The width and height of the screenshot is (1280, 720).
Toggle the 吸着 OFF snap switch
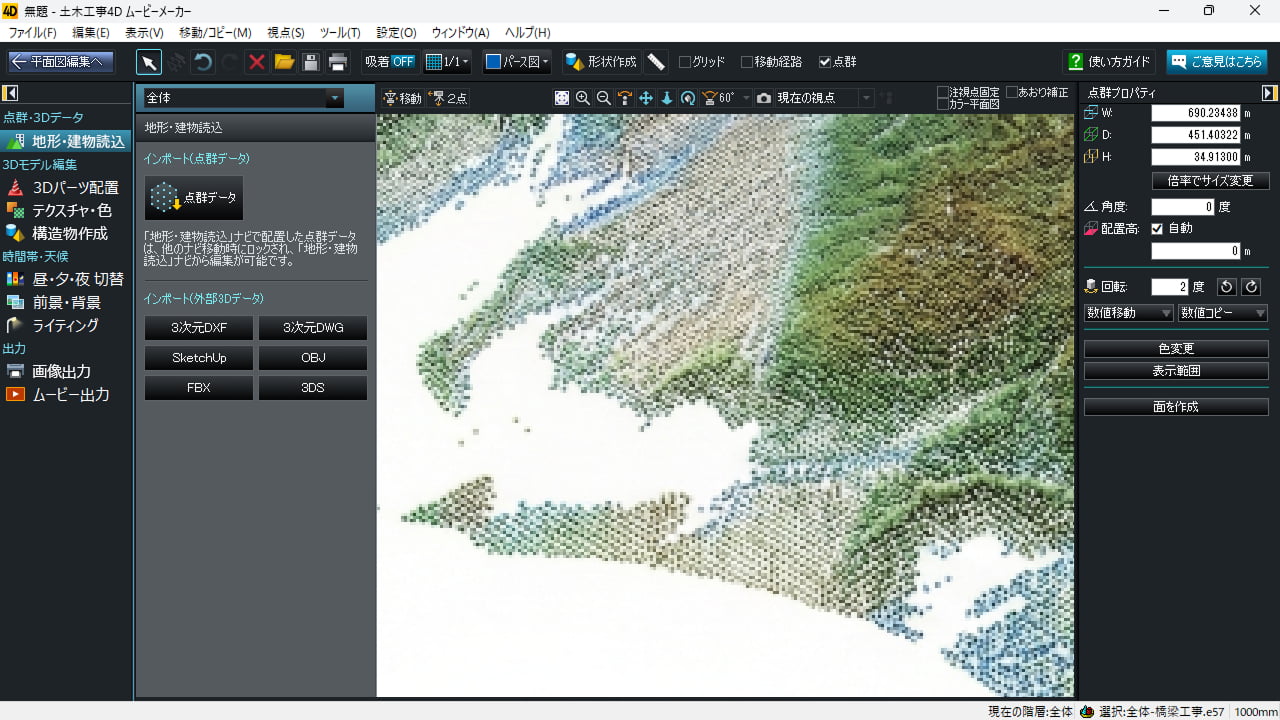point(390,62)
